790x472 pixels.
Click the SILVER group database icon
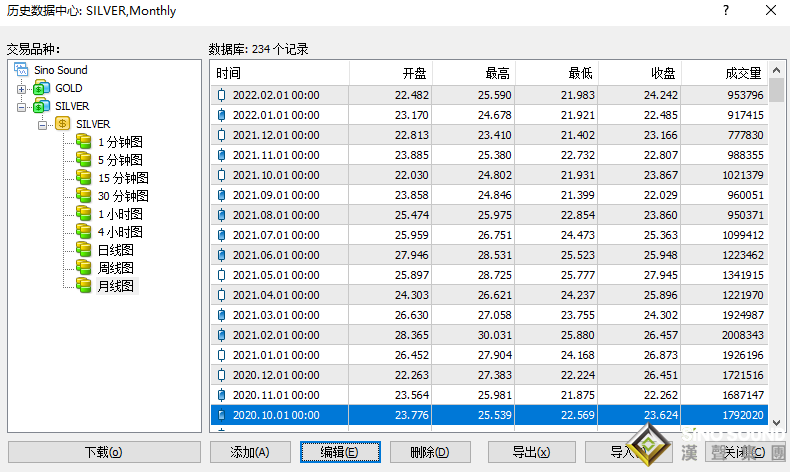click(x=42, y=106)
